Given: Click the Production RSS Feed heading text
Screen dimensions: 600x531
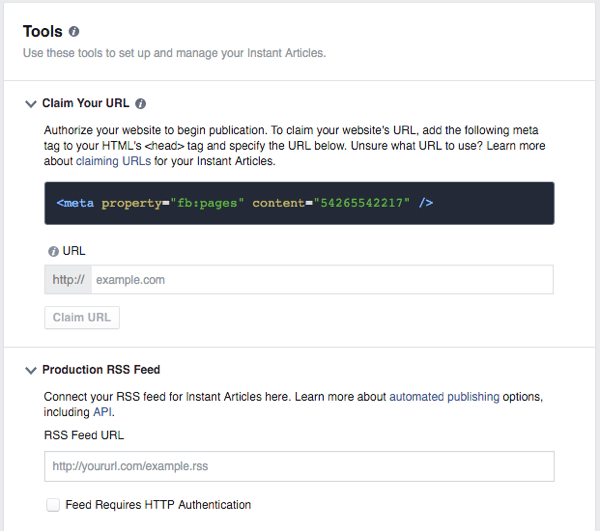Looking at the screenshot, I should click(101, 370).
